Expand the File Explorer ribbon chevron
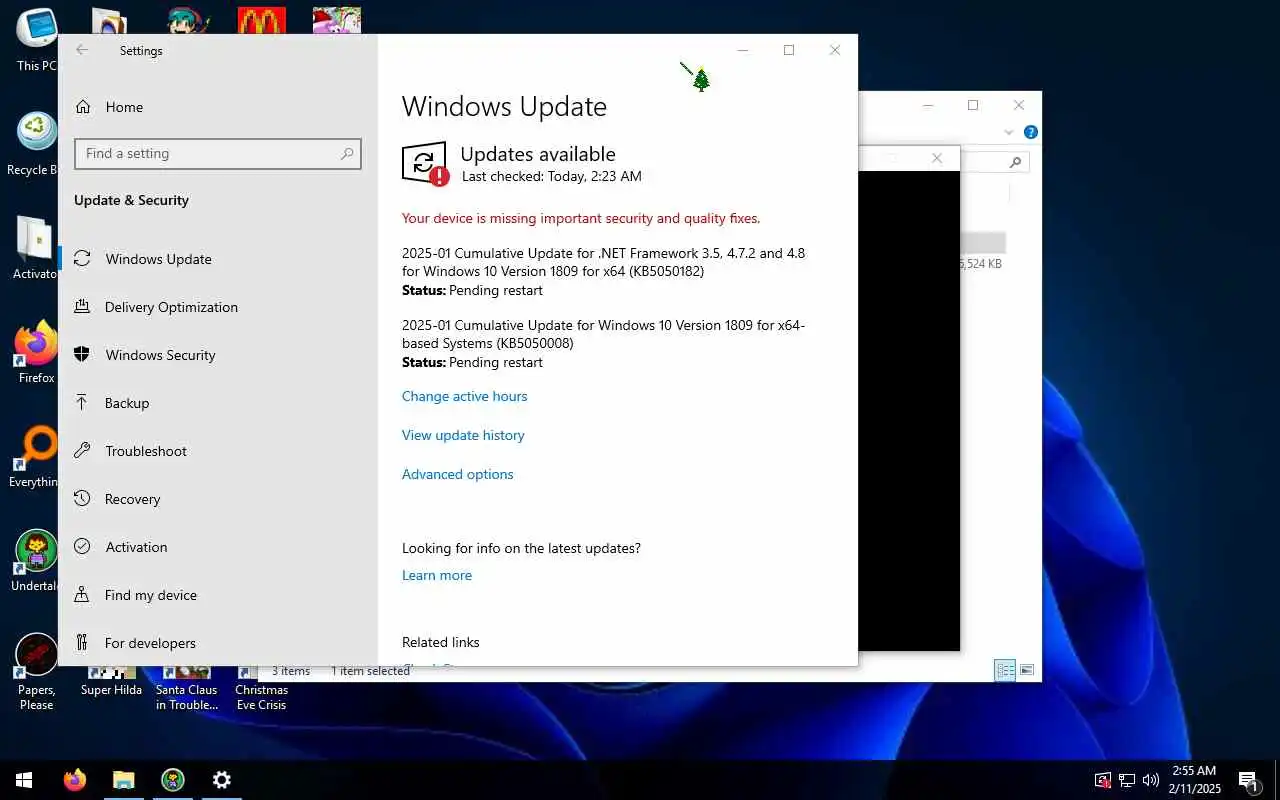Image resolution: width=1280 pixels, height=800 pixels. click(1009, 132)
